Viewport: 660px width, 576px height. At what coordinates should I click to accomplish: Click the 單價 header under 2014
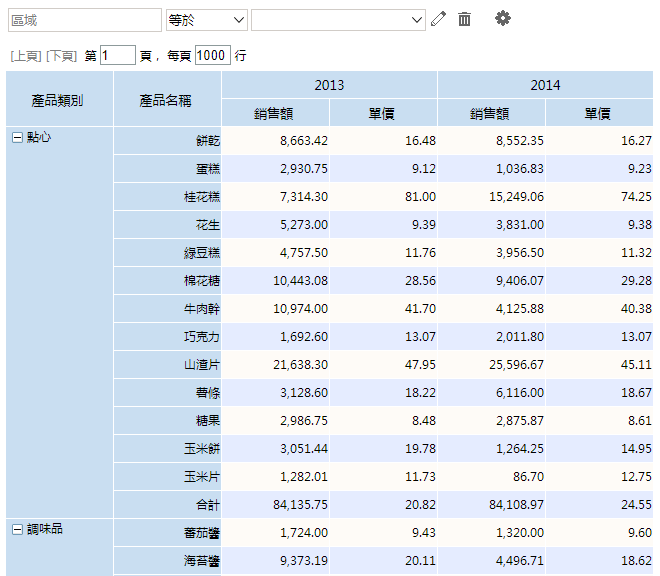598,113
